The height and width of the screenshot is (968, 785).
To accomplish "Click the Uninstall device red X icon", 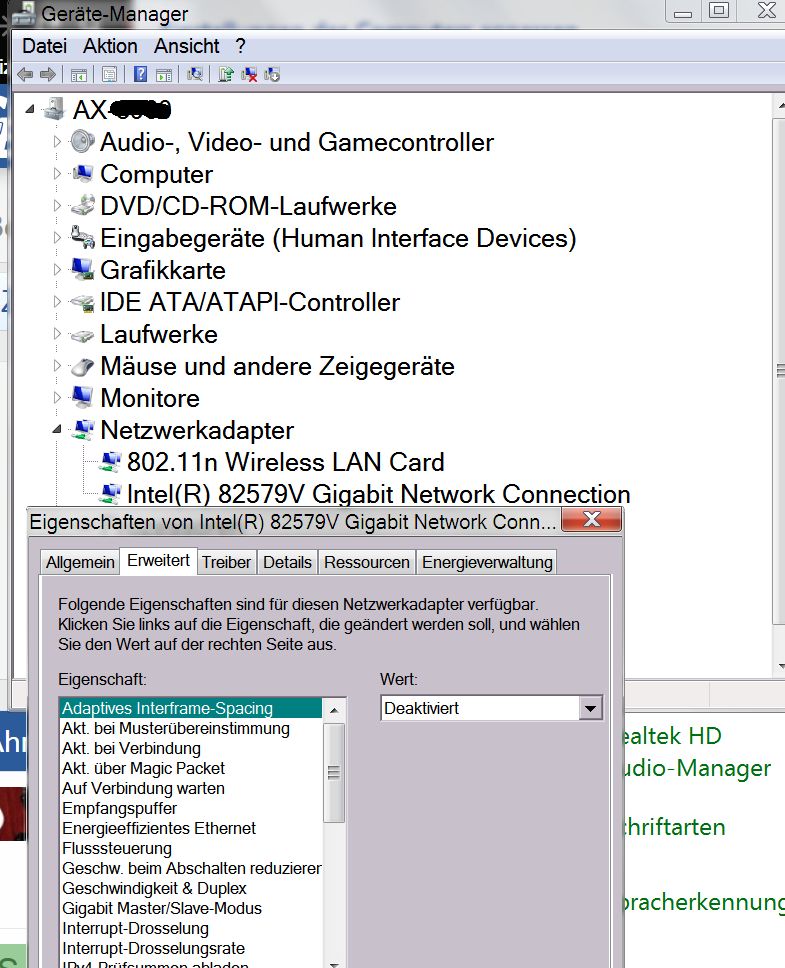I will coord(249,74).
